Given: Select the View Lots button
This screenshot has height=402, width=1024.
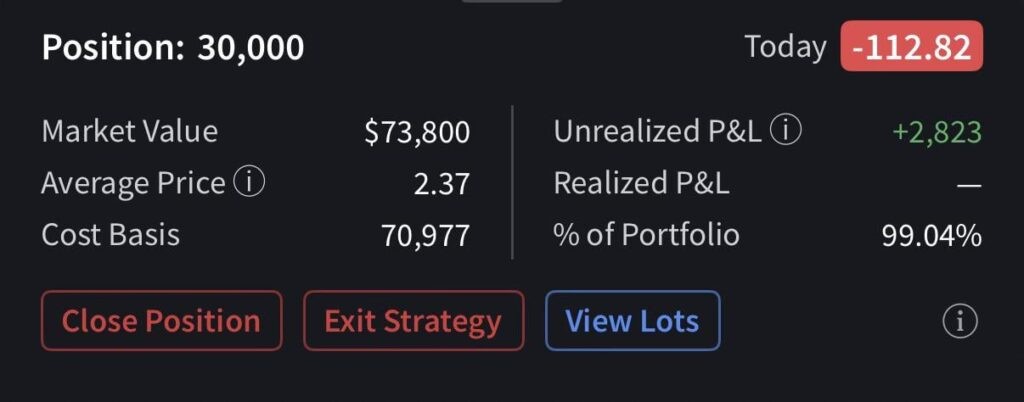Looking at the screenshot, I should click(632, 321).
